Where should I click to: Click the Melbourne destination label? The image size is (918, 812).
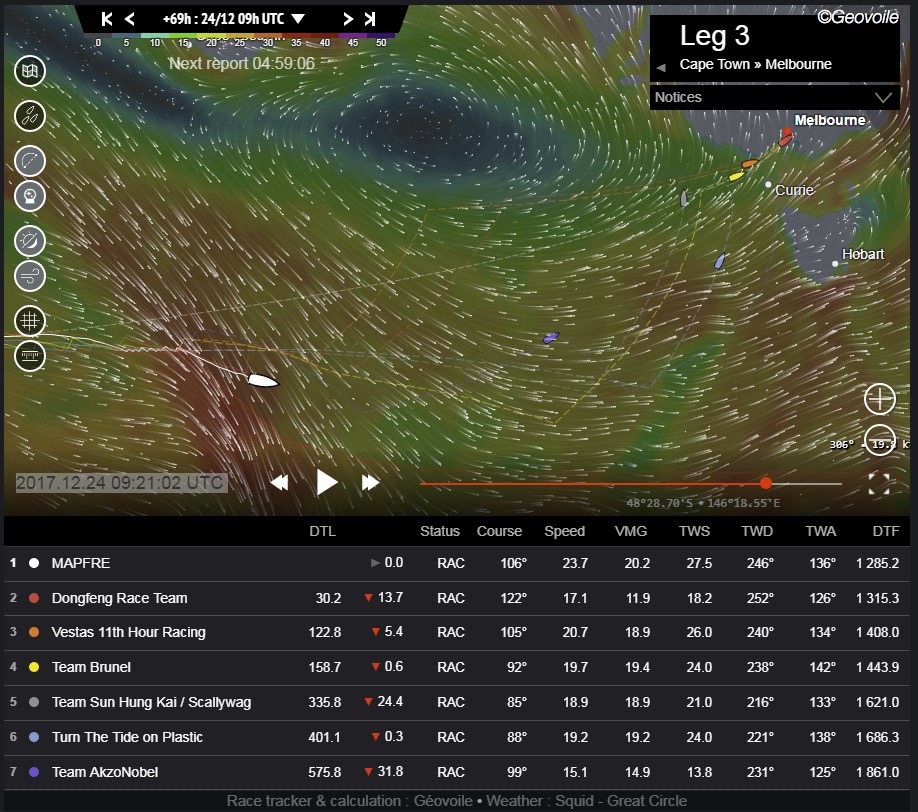[x=830, y=120]
